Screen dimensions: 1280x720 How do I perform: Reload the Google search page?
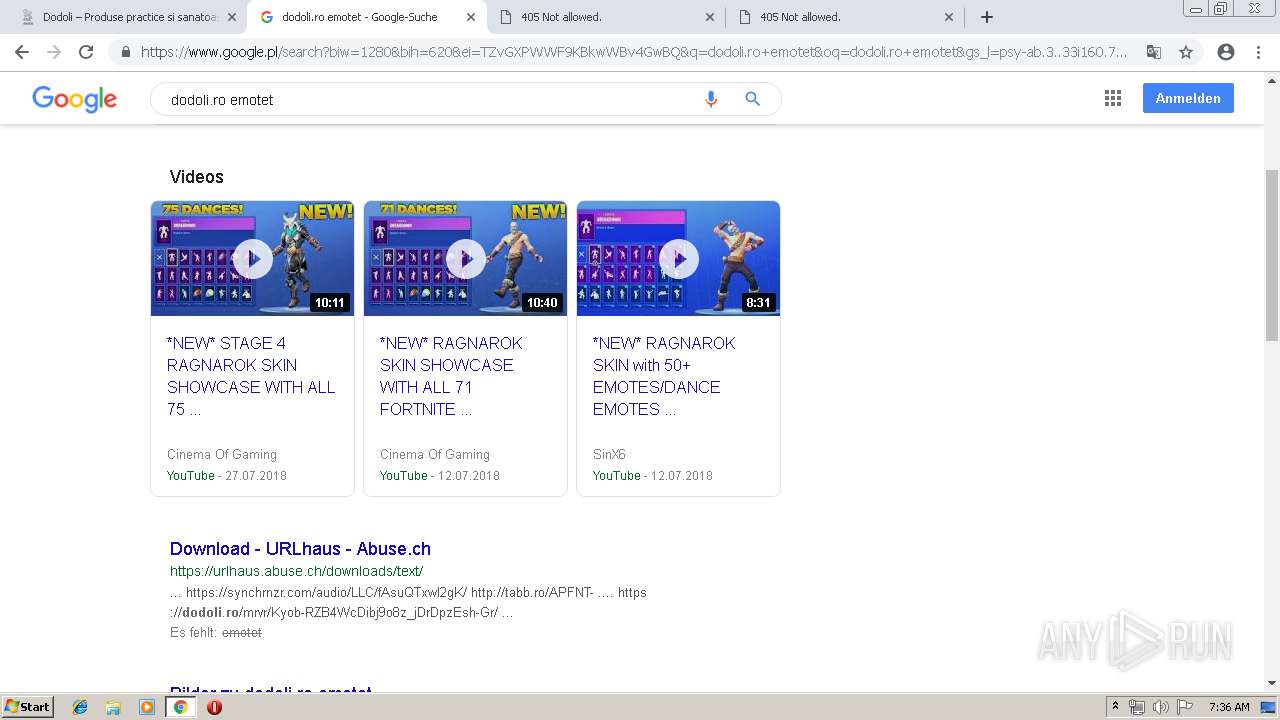(x=86, y=52)
